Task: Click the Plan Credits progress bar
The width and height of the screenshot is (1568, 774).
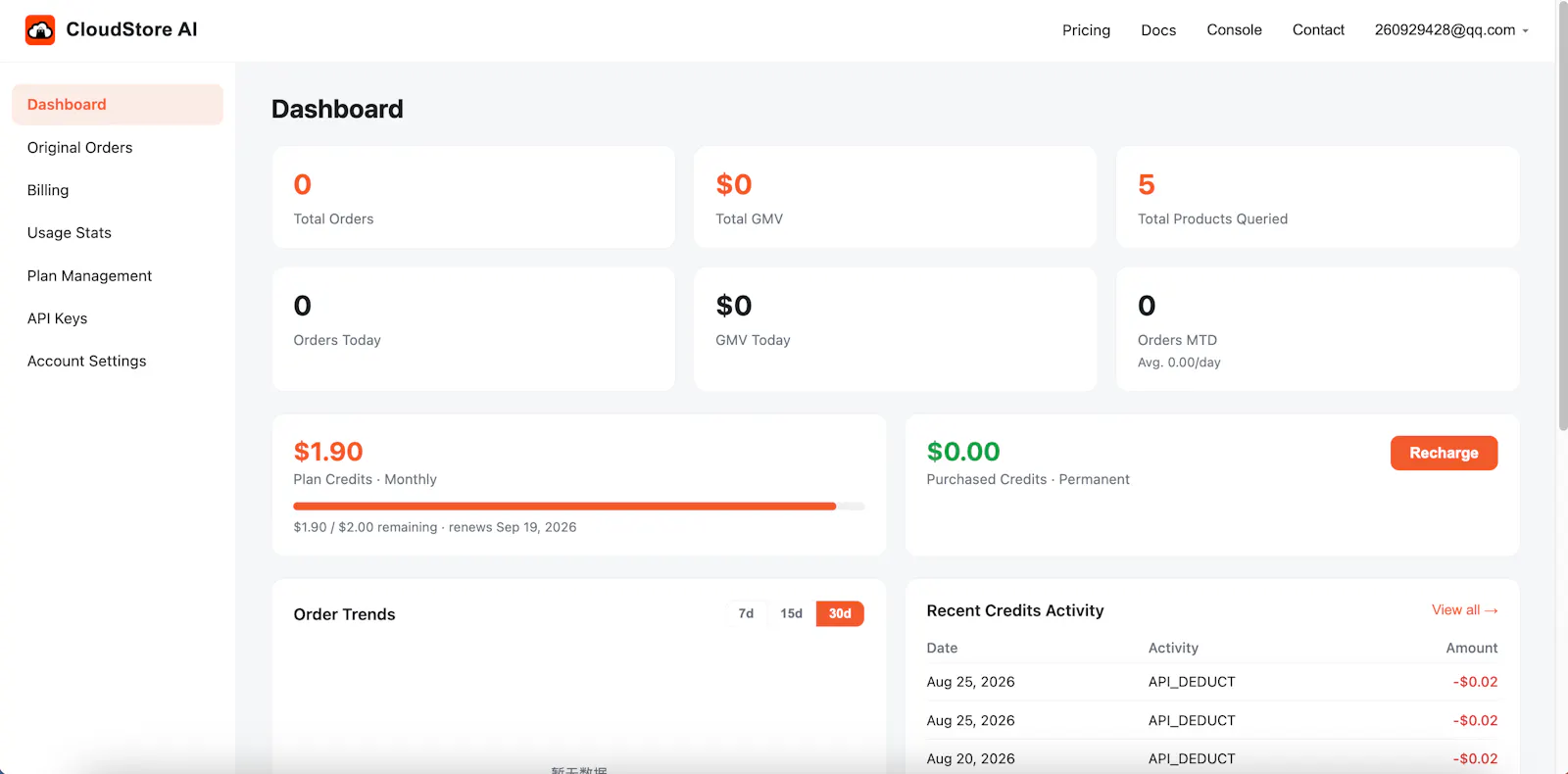Action: click(x=579, y=507)
